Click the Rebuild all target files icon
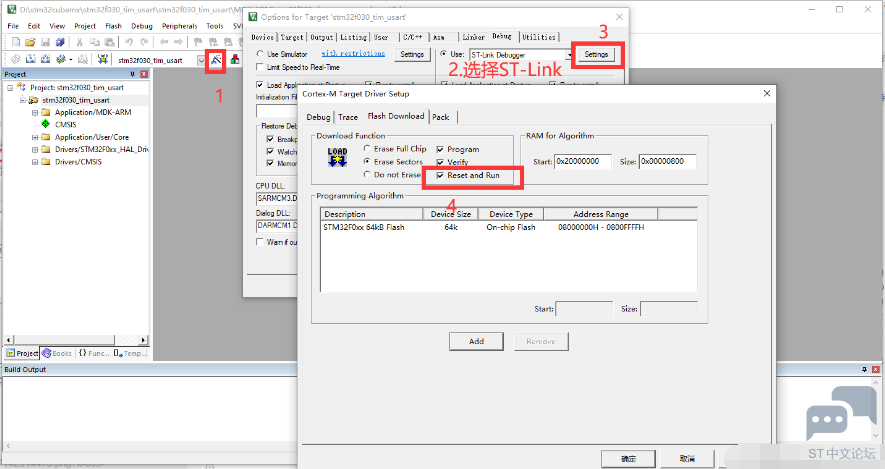This screenshot has width=885, height=469. click(x=46, y=59)
